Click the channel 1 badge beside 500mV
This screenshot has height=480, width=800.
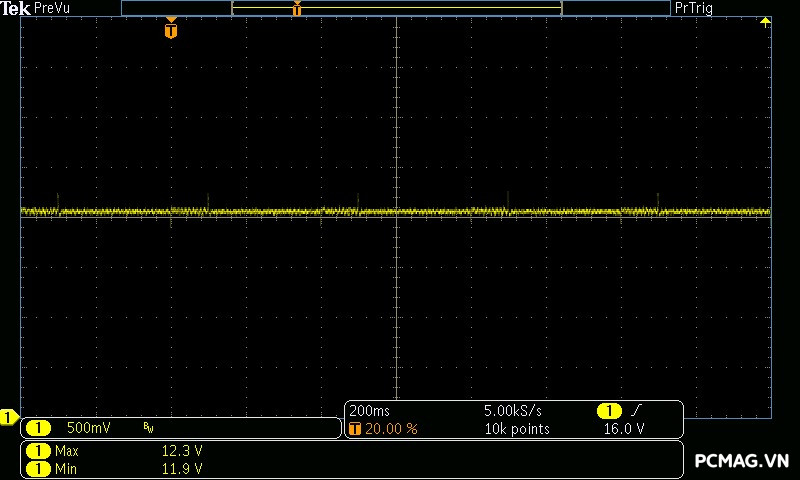coord(38,428)
